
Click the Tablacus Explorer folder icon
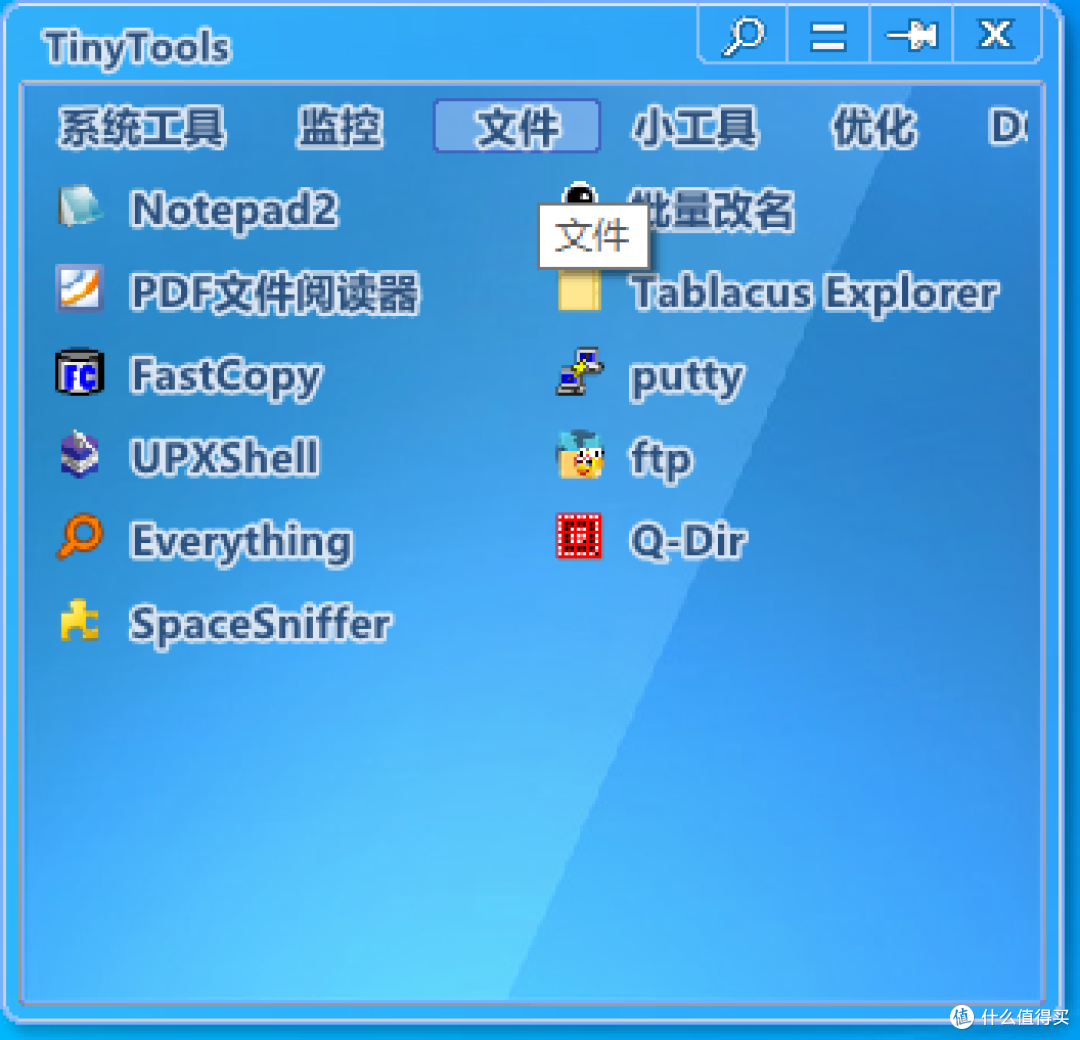click(580, 290)
